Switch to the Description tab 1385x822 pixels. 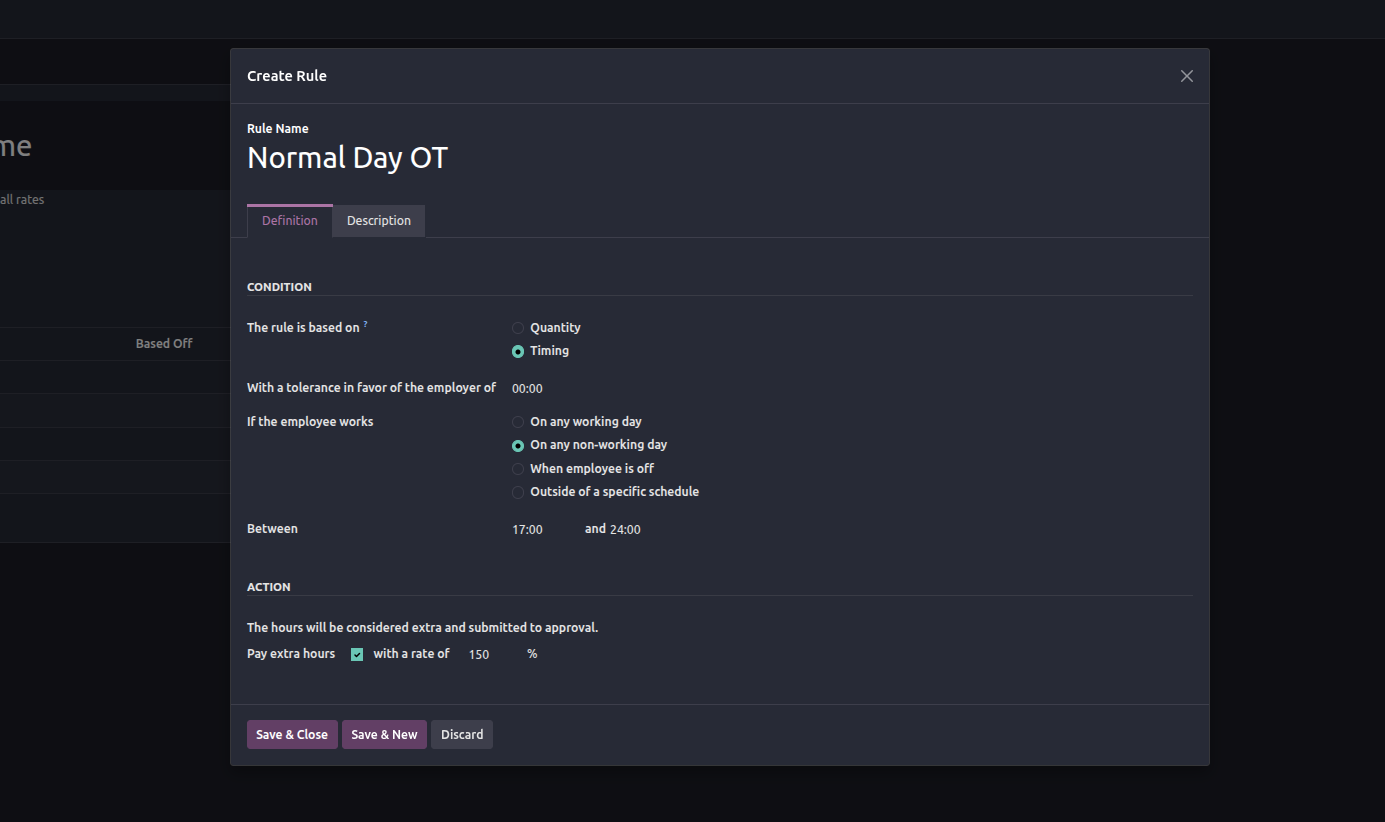coord(378,221)
